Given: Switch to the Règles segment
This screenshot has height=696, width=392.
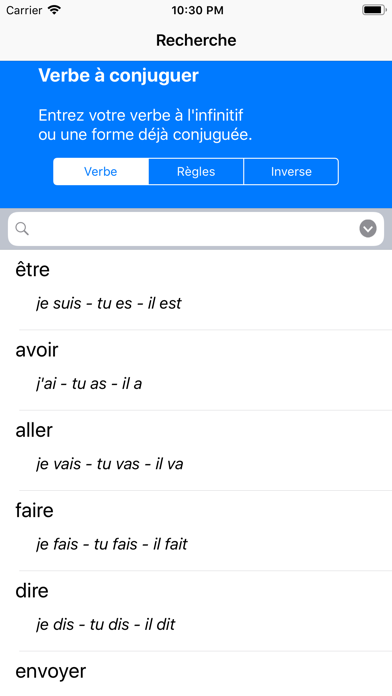Looking at the screenshot, I should click(196, 171).
